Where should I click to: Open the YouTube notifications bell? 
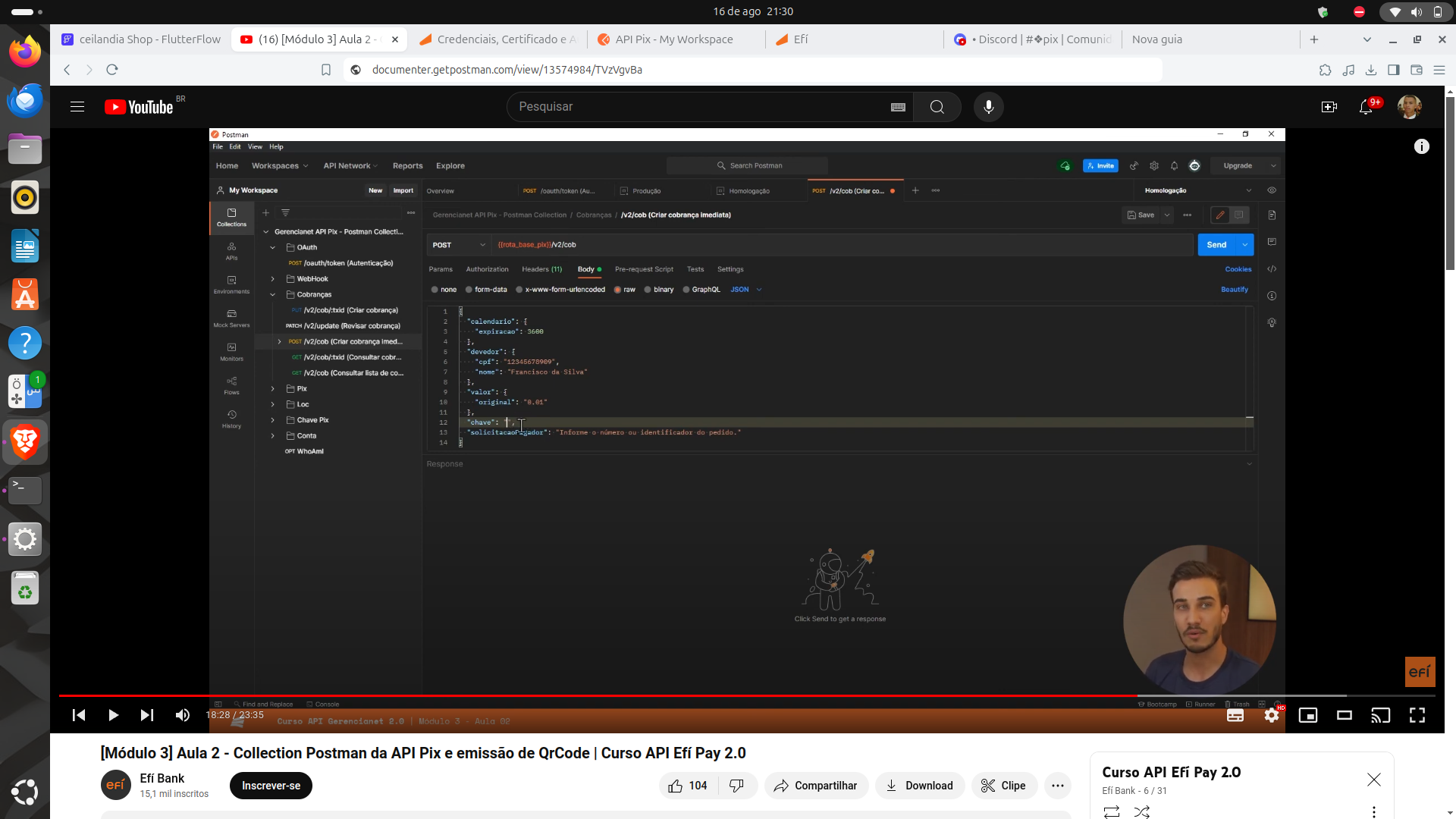tap(1367, 107)
